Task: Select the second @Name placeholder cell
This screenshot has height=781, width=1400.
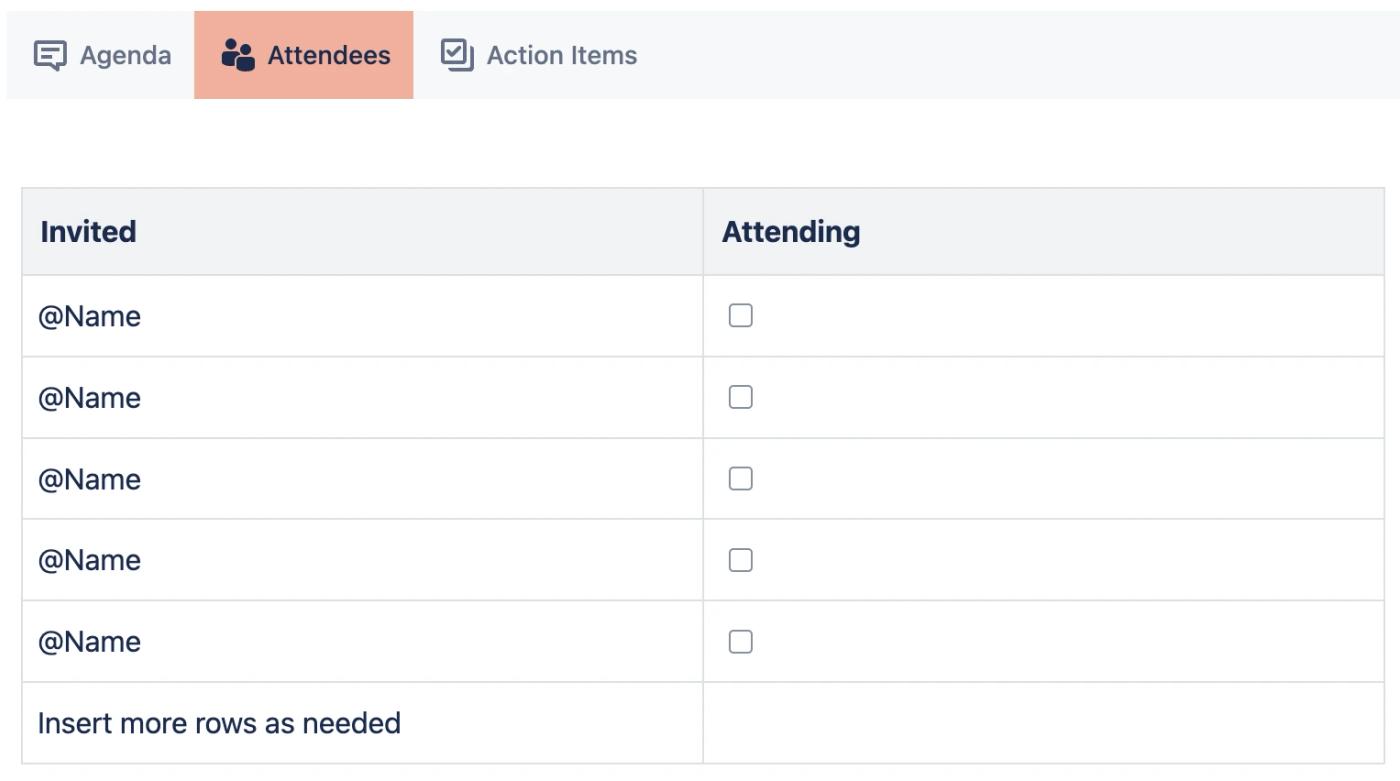Action: click(89, 398)
